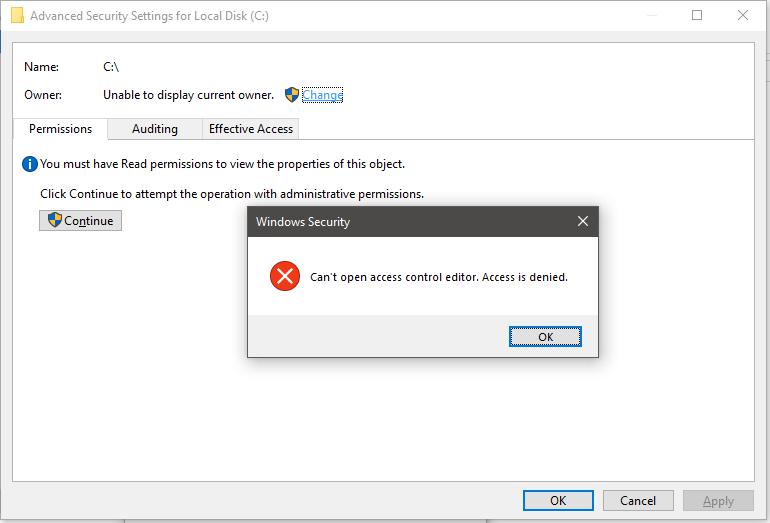The width and height of the screenshot is (770, 523).
Task: Click the 'Unable to display current owner.' text
Action: (189, 95)
